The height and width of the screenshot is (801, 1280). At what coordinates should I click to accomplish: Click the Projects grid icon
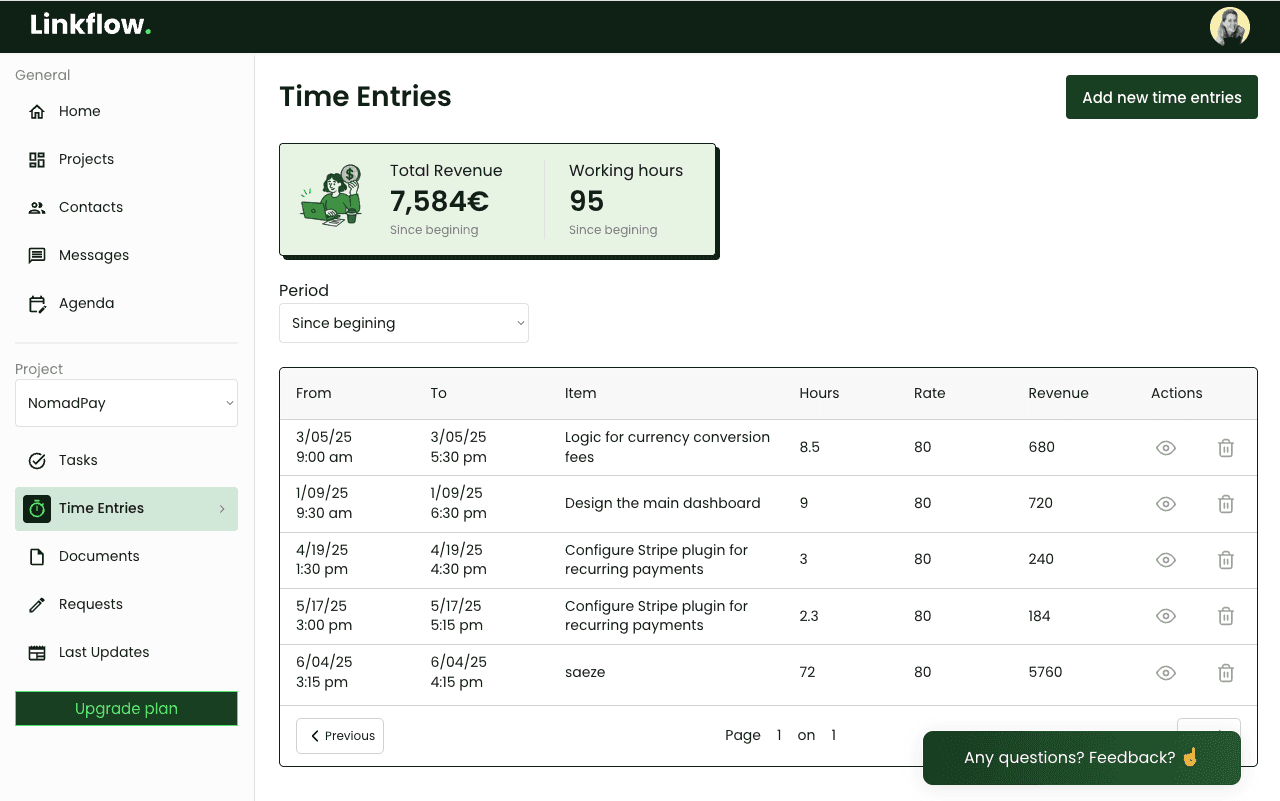[x=37, y=159]
